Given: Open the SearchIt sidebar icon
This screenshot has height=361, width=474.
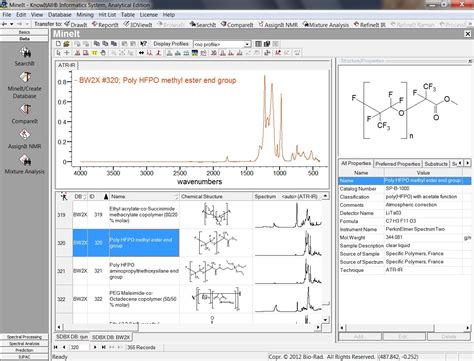Looking at the screenshot, I should click(25, 52).
